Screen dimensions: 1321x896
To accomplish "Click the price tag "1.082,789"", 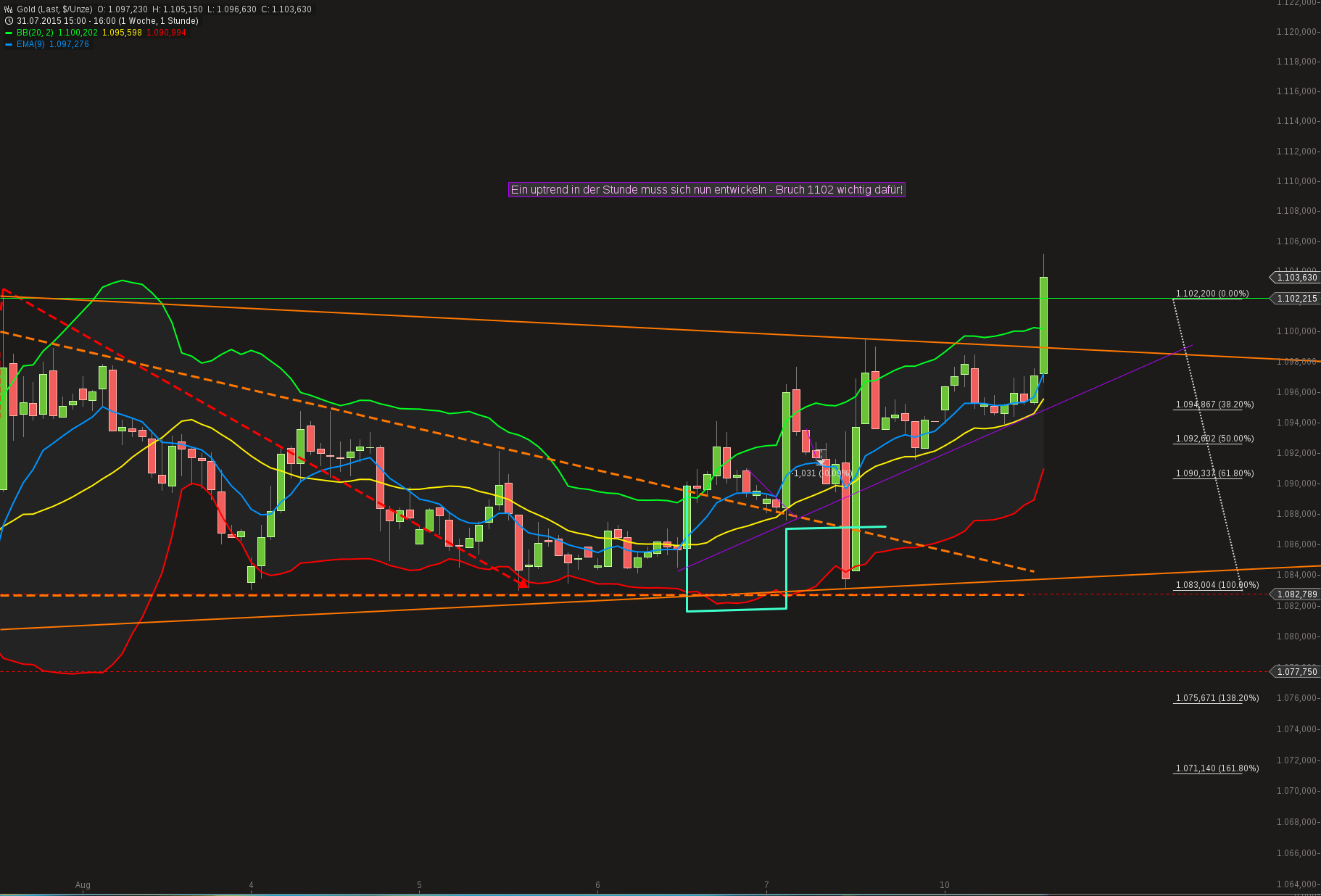I will (x=1296, y=594).
